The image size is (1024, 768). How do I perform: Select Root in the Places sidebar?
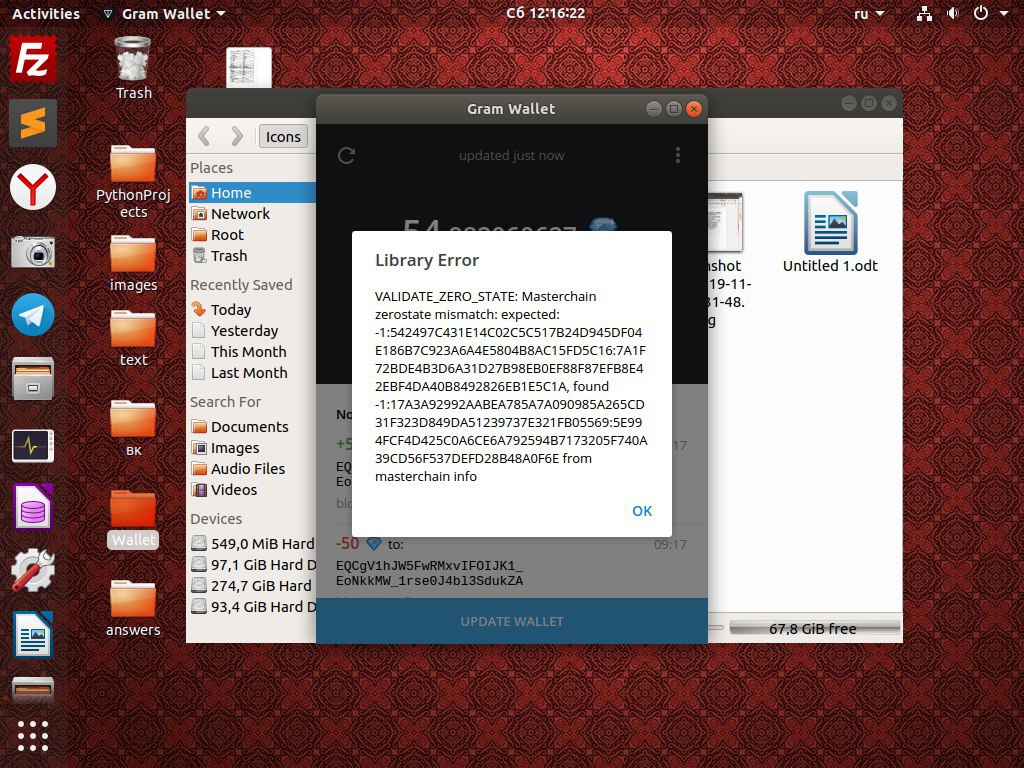(x=252, y=234)
